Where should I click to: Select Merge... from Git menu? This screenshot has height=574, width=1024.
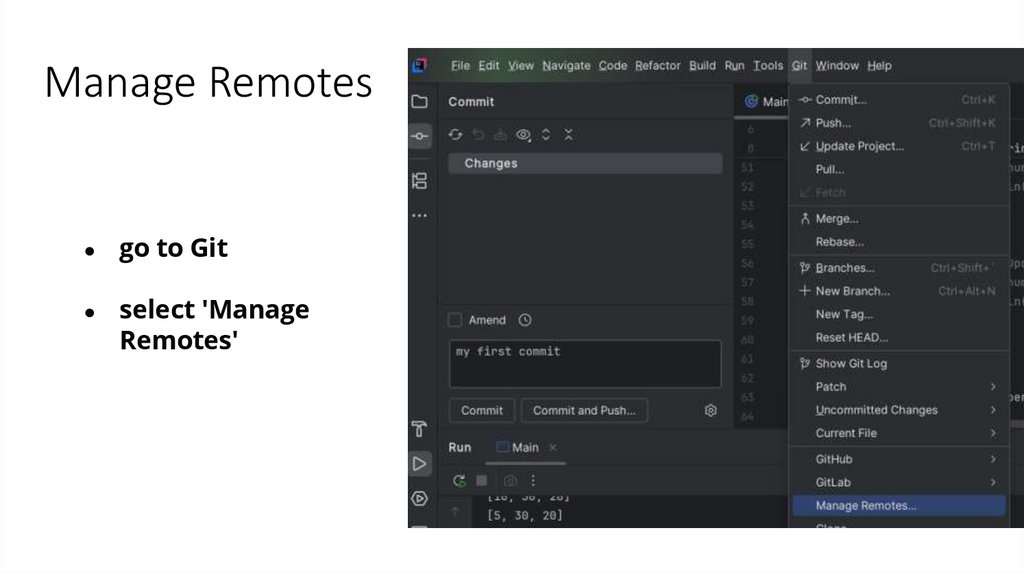pyautogui.click(x=899, y=219)
